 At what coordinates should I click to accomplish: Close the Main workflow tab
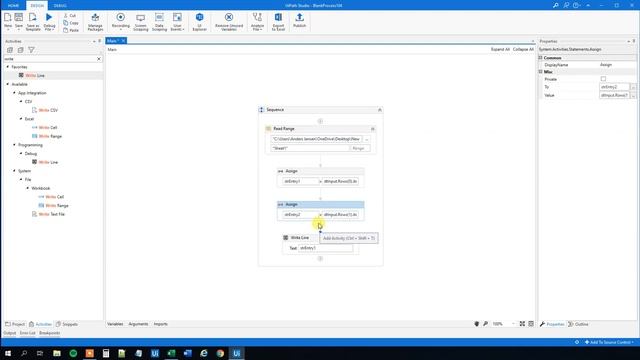[123, 41]
